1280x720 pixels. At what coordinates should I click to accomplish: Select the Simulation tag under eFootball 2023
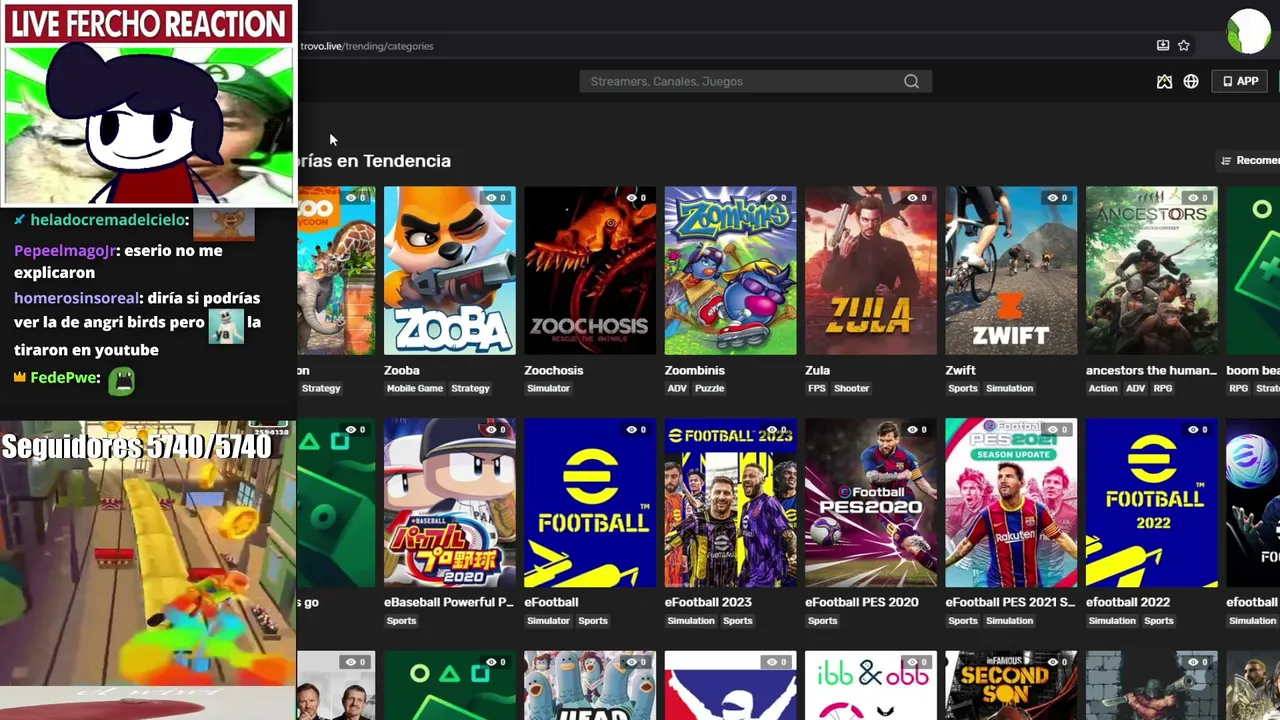691,620
